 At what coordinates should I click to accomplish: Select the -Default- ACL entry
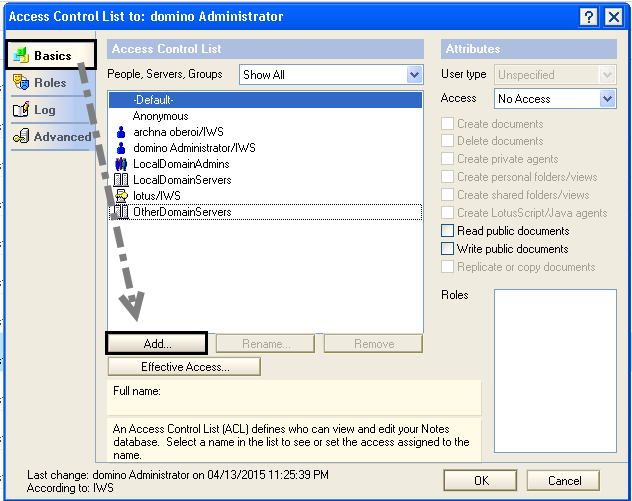153,100
